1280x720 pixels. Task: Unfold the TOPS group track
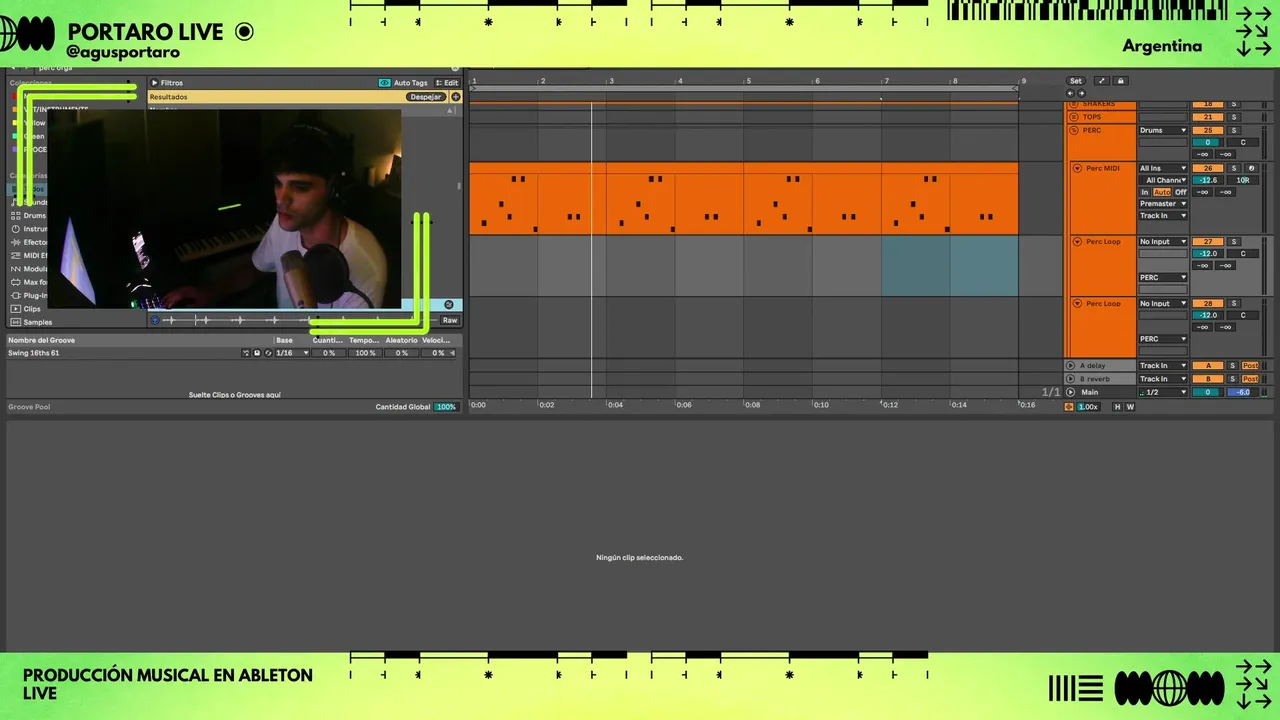click(x=1074, y=117)
